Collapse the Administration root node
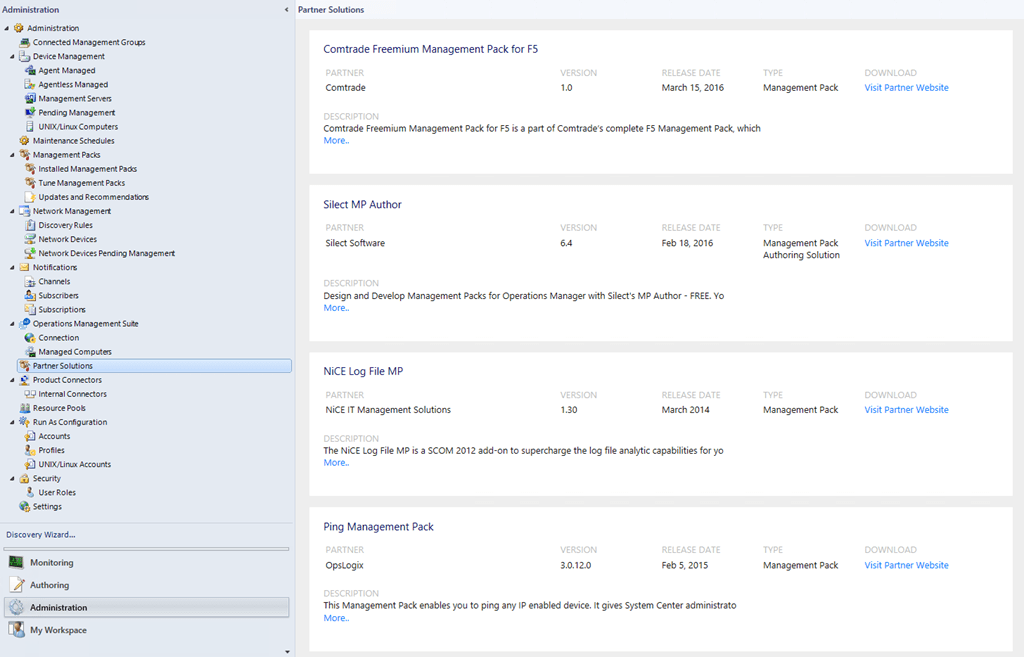The image size is (1024, 657). click(x=7, y=28)
